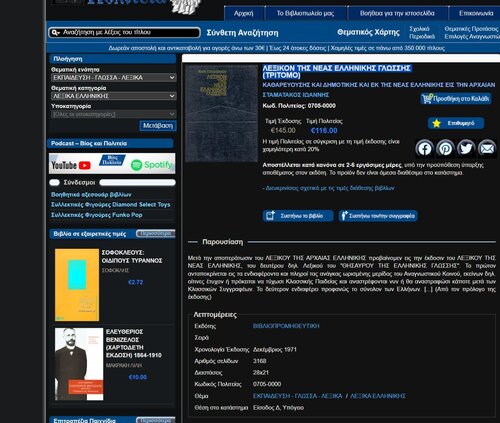This screenshot has width=500, height=423.
Task: Open the Θεματική ενότητα dropdown
Action: tap(114, 77)
